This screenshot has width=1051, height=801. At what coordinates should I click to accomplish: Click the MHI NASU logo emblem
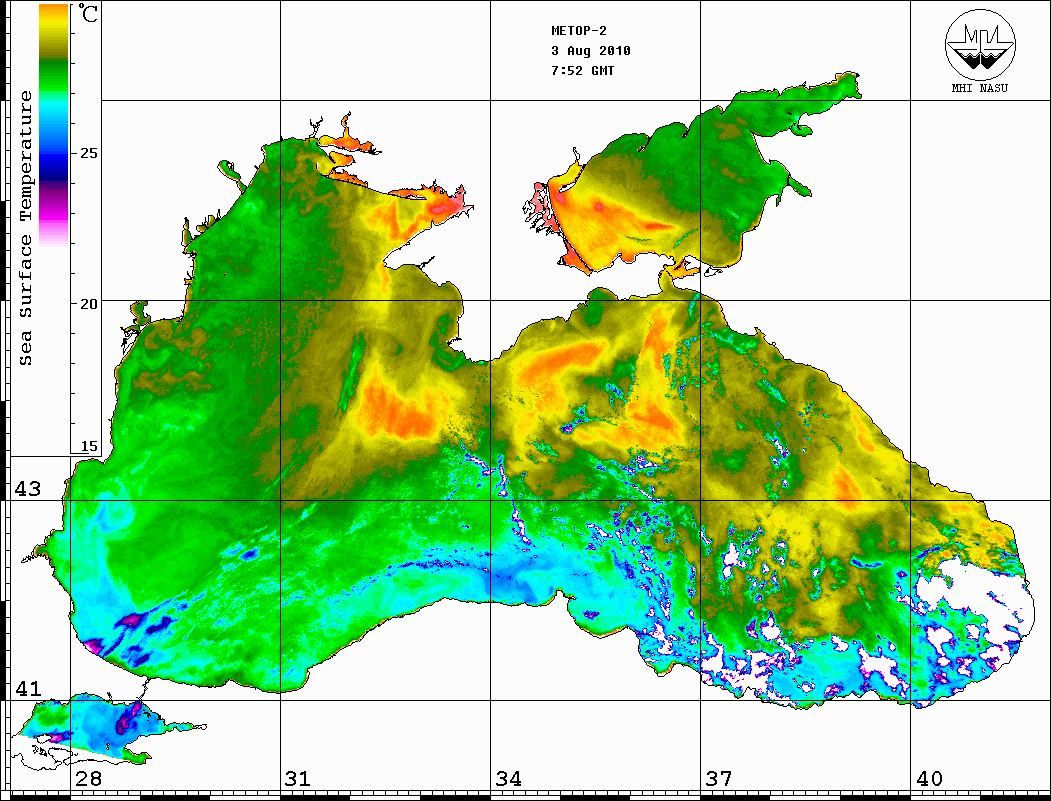(980, 44)
